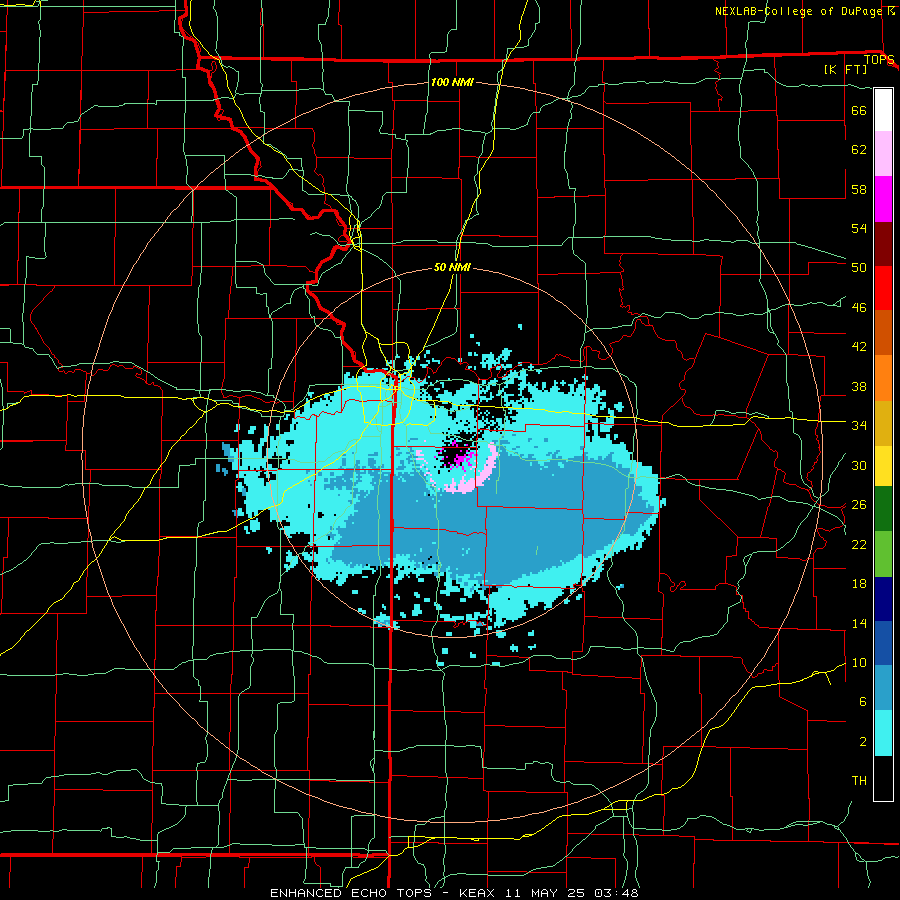Click the 66 legend value
The width and height of the screenshot is (900, 900).
pyautogui.click(x=859, y=110)
